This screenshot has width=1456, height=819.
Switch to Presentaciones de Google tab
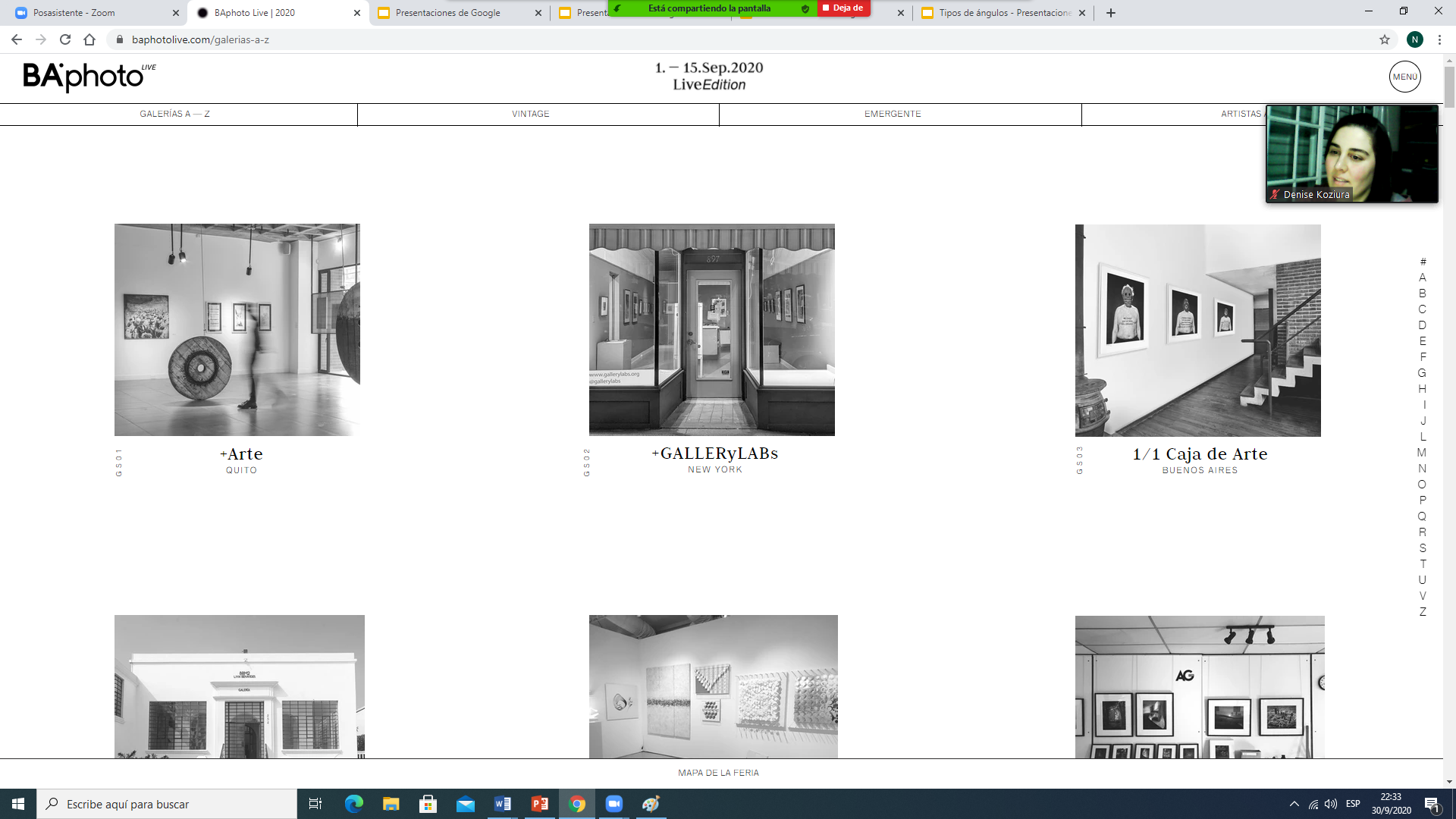coord(447,13)
